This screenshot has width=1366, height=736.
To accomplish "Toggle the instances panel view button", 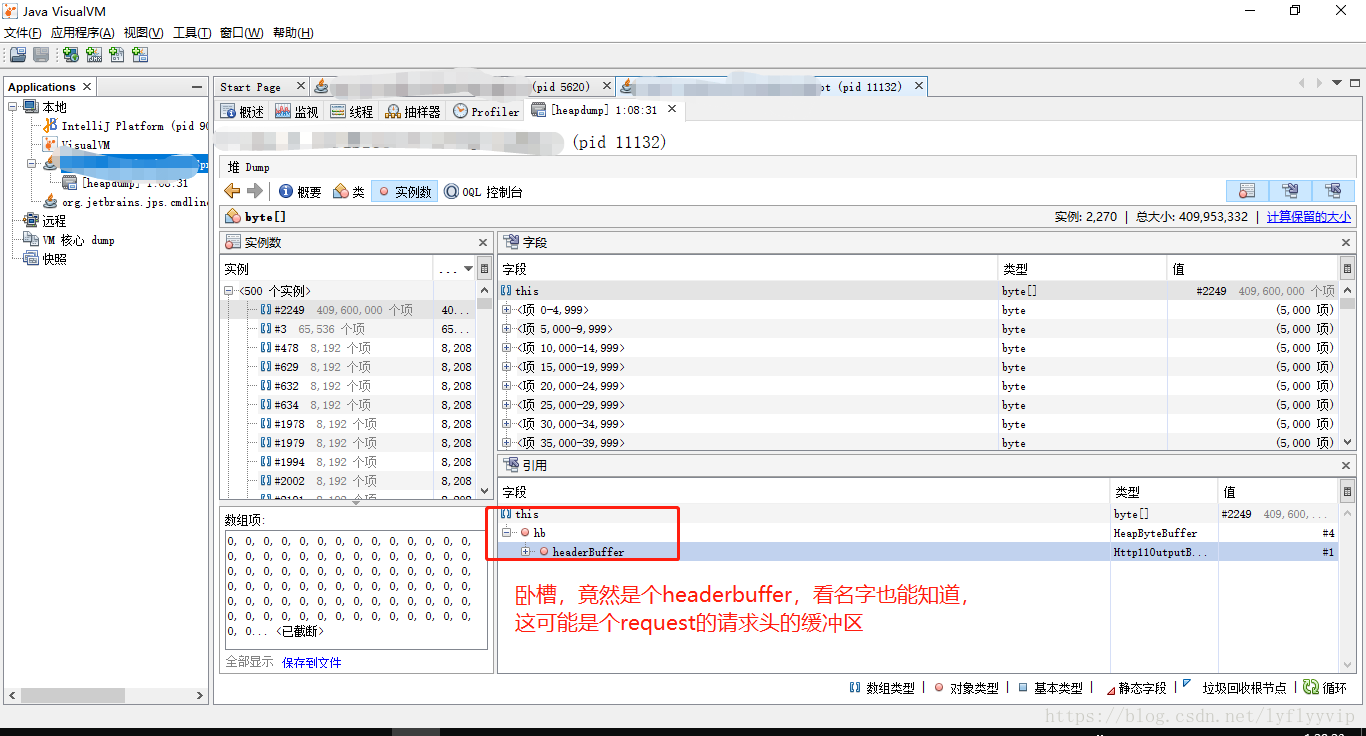I will tap(1247, 190).
